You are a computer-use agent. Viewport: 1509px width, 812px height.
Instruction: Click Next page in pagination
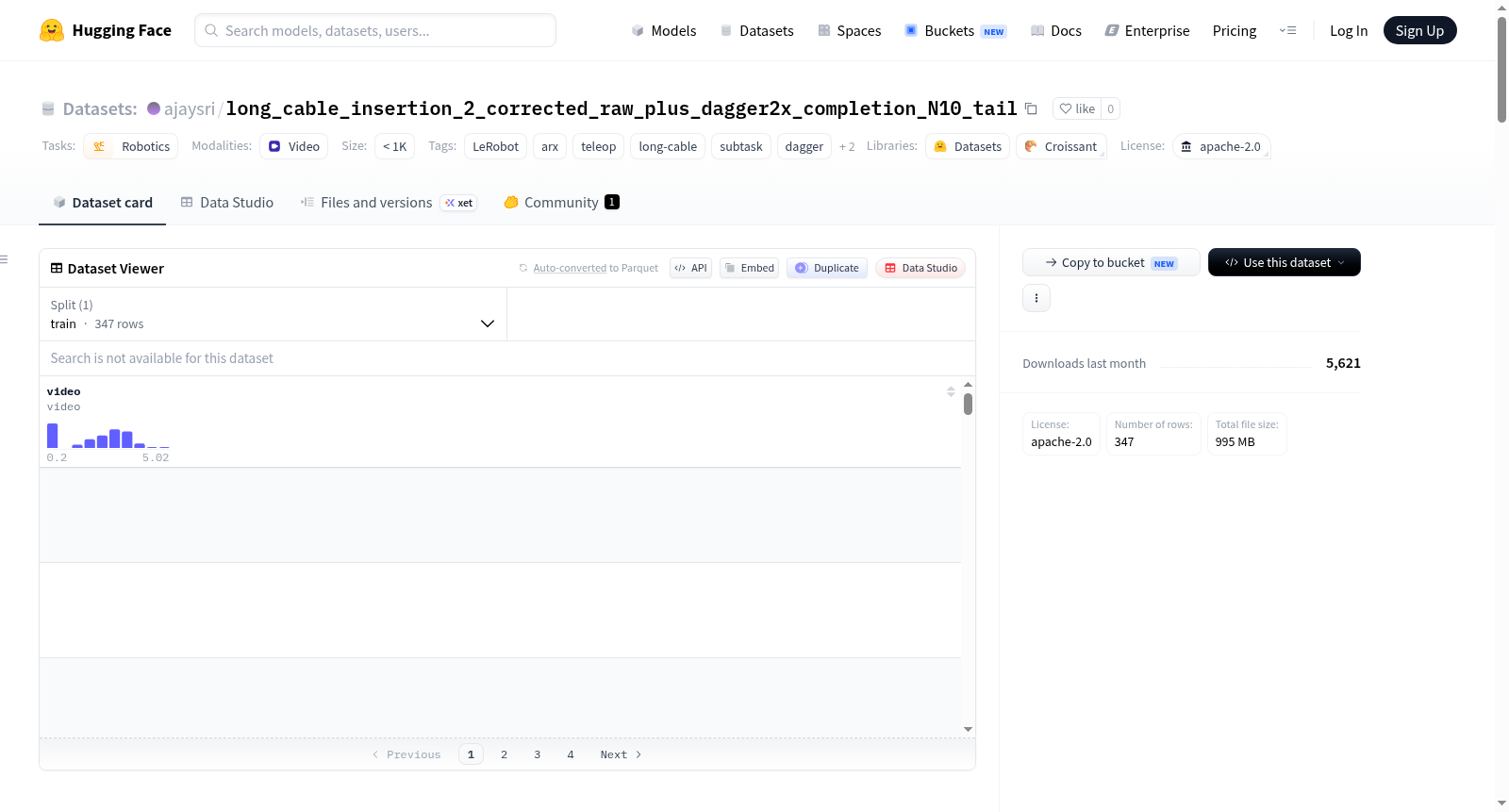click(x=621, y=754)
